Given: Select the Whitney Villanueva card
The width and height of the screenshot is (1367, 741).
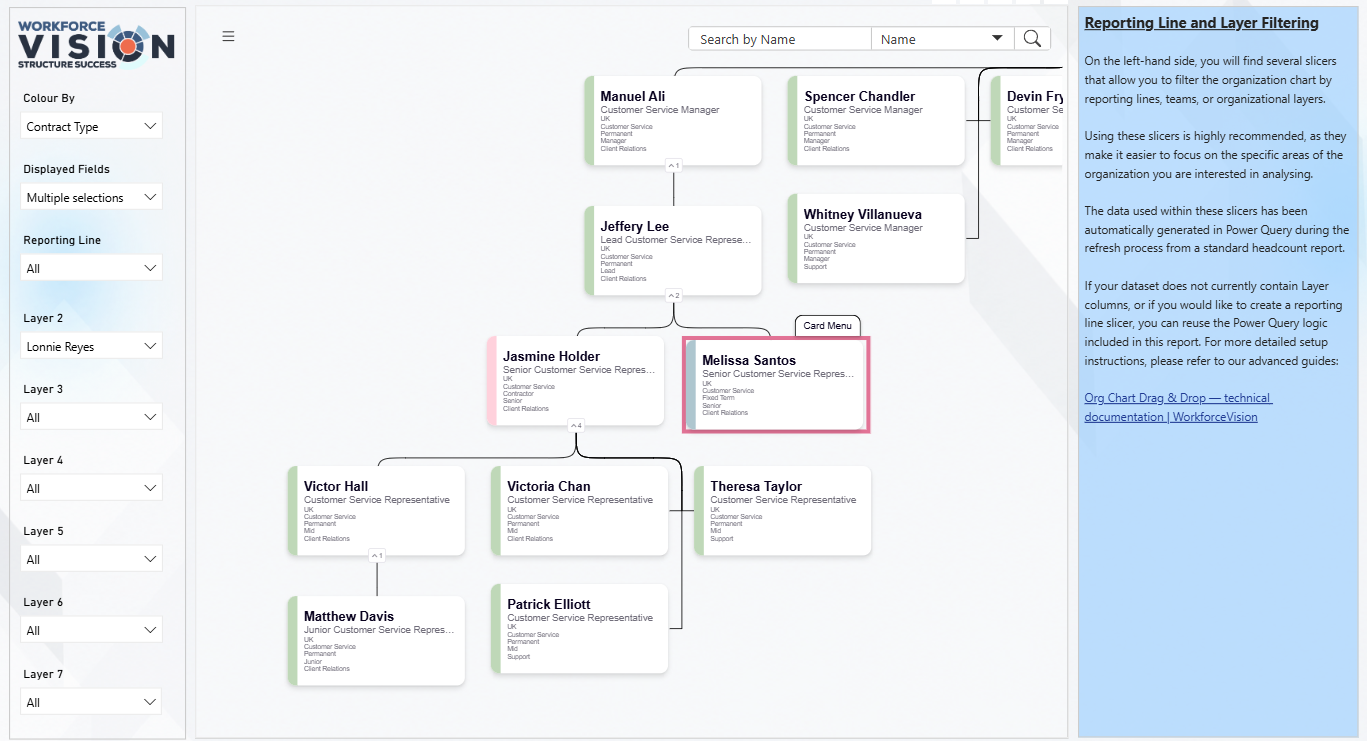Looking at the screenshot, I should [876, 238].
